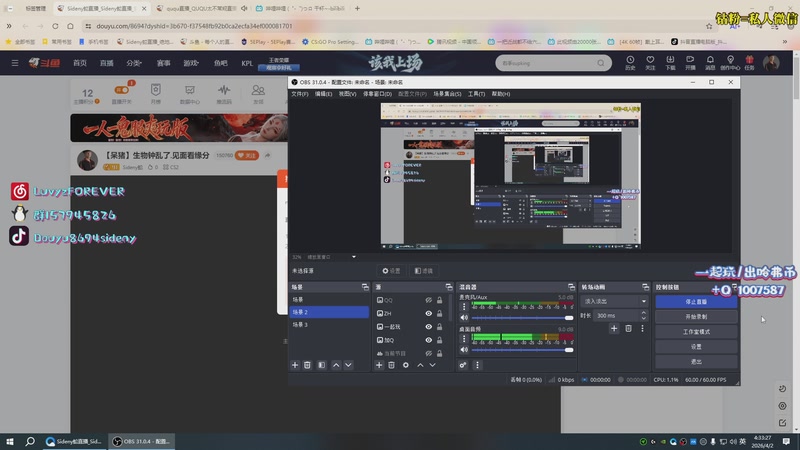The height and width of the screenshot is (450, 800).
Task: Toggle lock on 一起玩 source
Action: coord(439,327)
